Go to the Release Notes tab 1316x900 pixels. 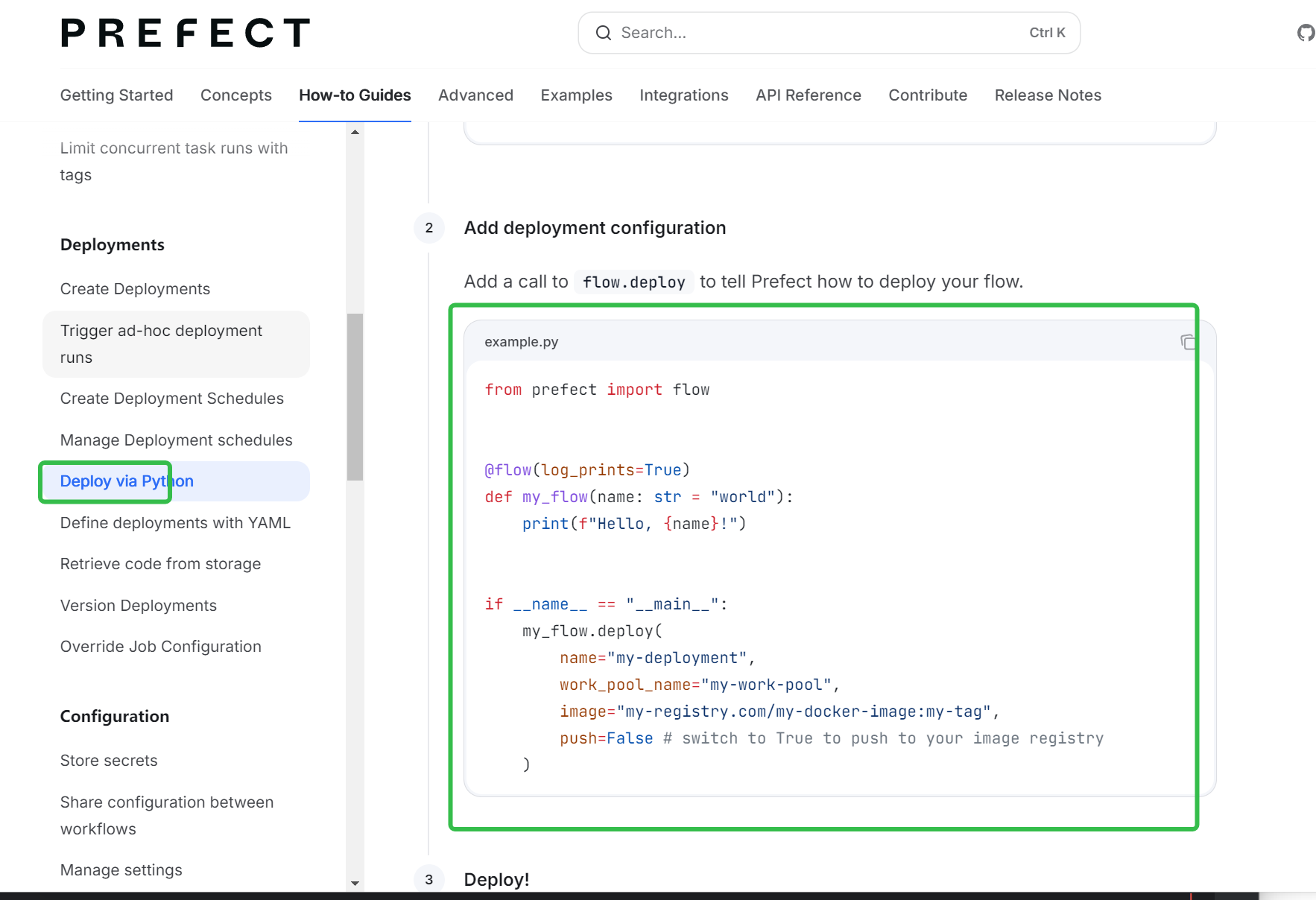(1047, 95)
